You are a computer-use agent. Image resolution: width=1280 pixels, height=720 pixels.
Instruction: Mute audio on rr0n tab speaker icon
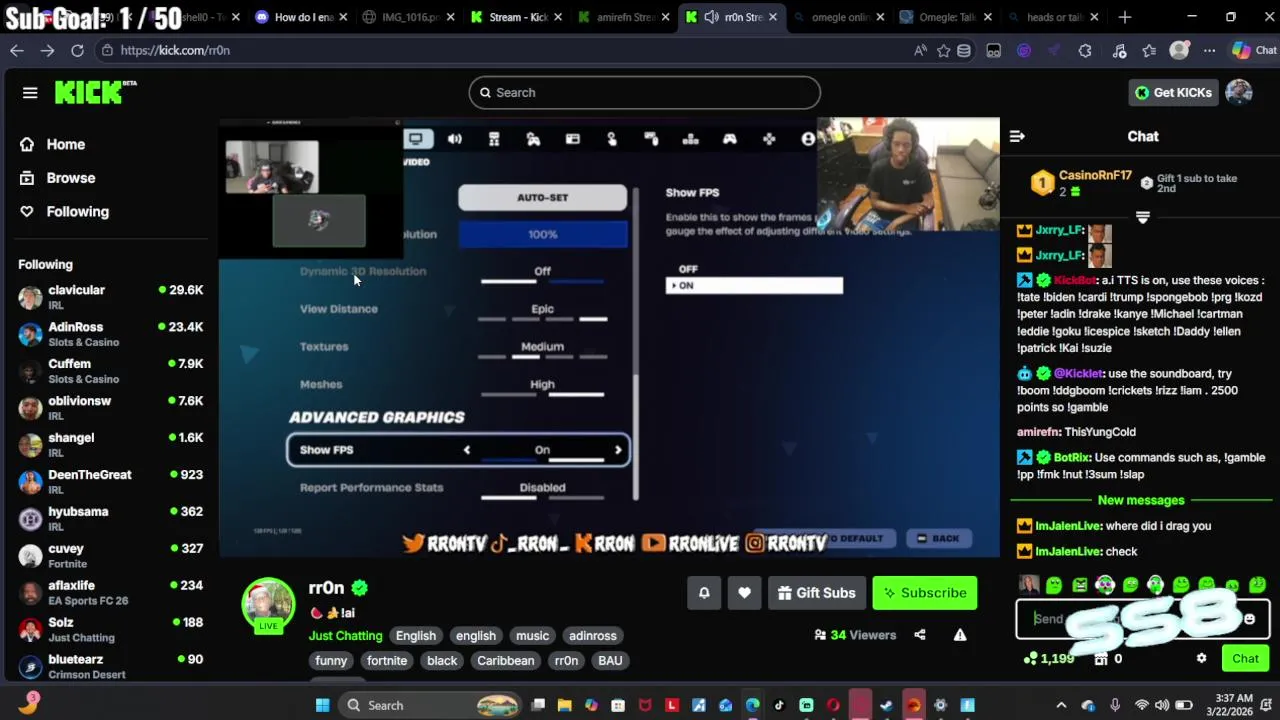pyautogui.click(x=711, y=17)
